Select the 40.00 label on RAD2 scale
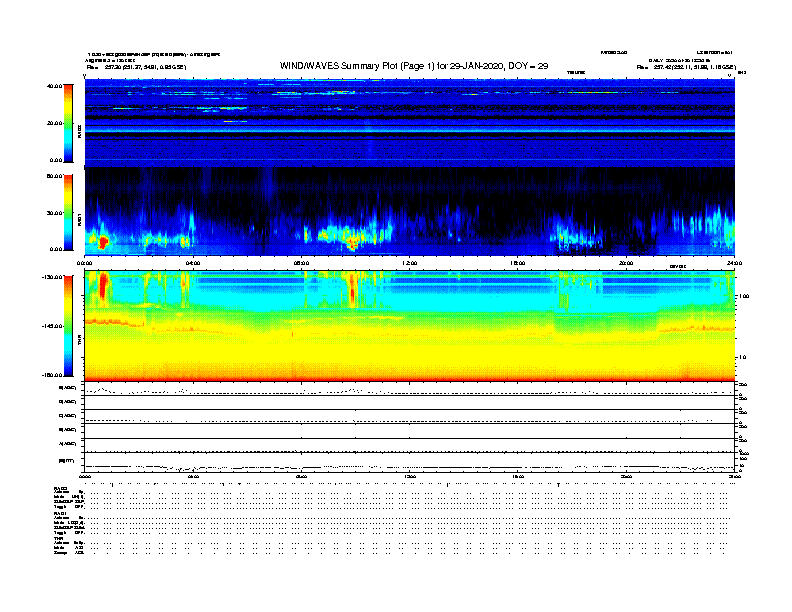The height and width of the screenshot is (612, 792). (x=54, y=86)
